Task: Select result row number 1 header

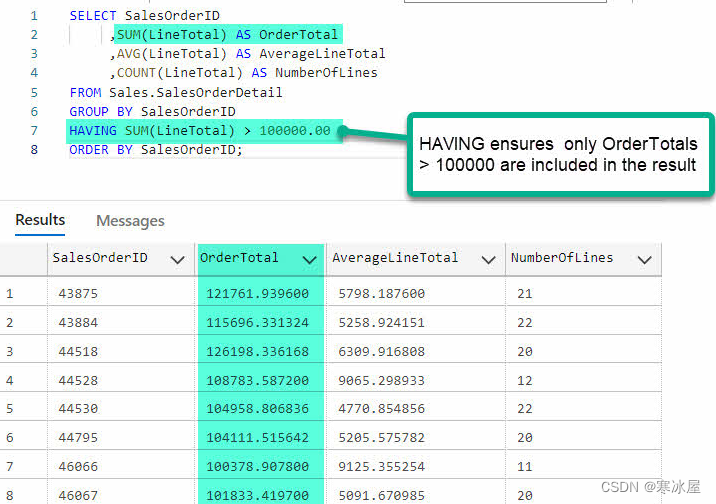Action: (x=10, y=294)
